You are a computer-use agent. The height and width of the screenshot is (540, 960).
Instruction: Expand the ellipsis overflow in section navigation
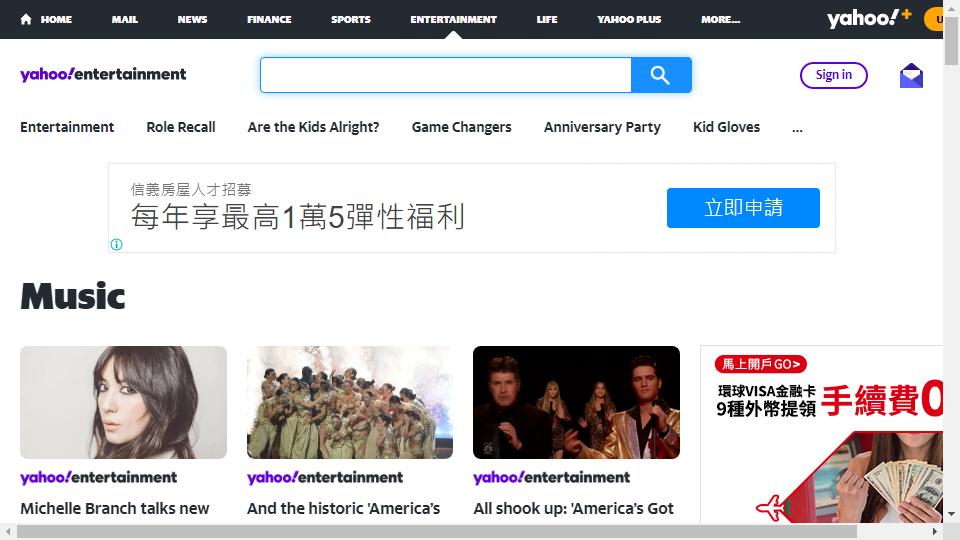click(x=797, y=127)
